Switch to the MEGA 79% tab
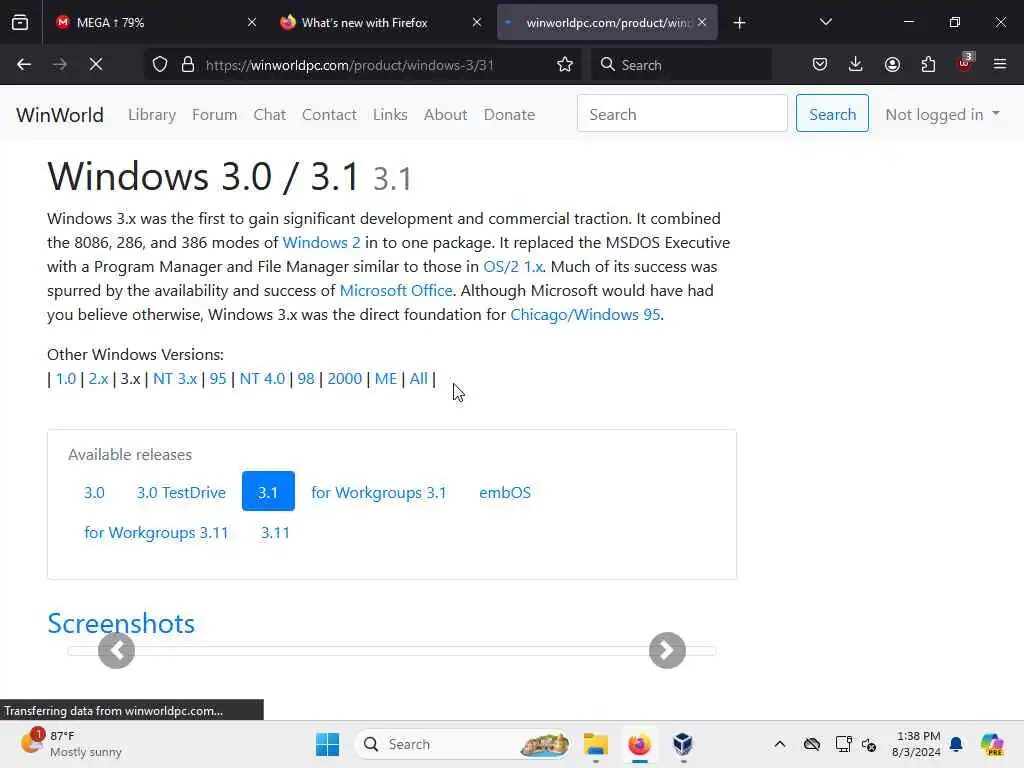 (157, 23)
